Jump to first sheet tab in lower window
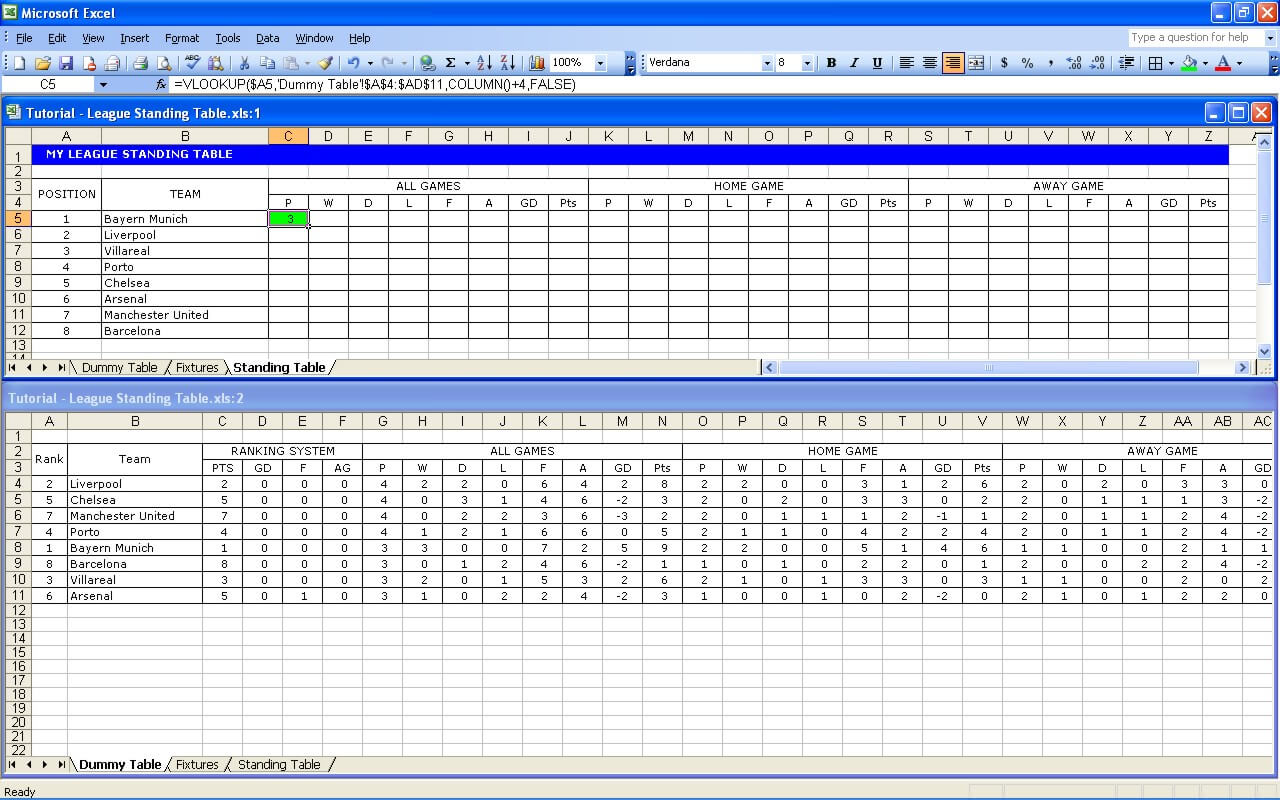 [x=13, y=765]
